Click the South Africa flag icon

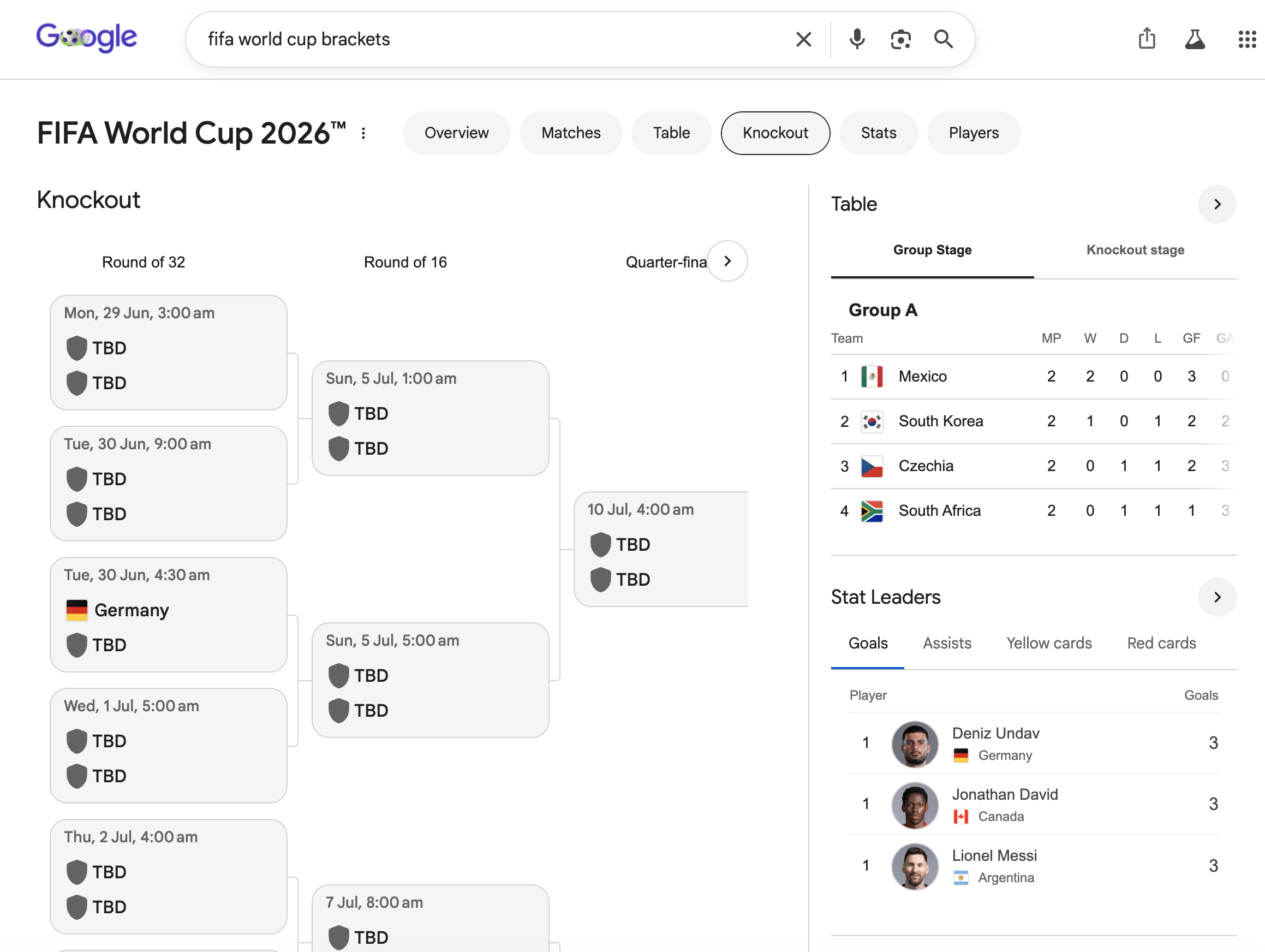tap(872, 511)
